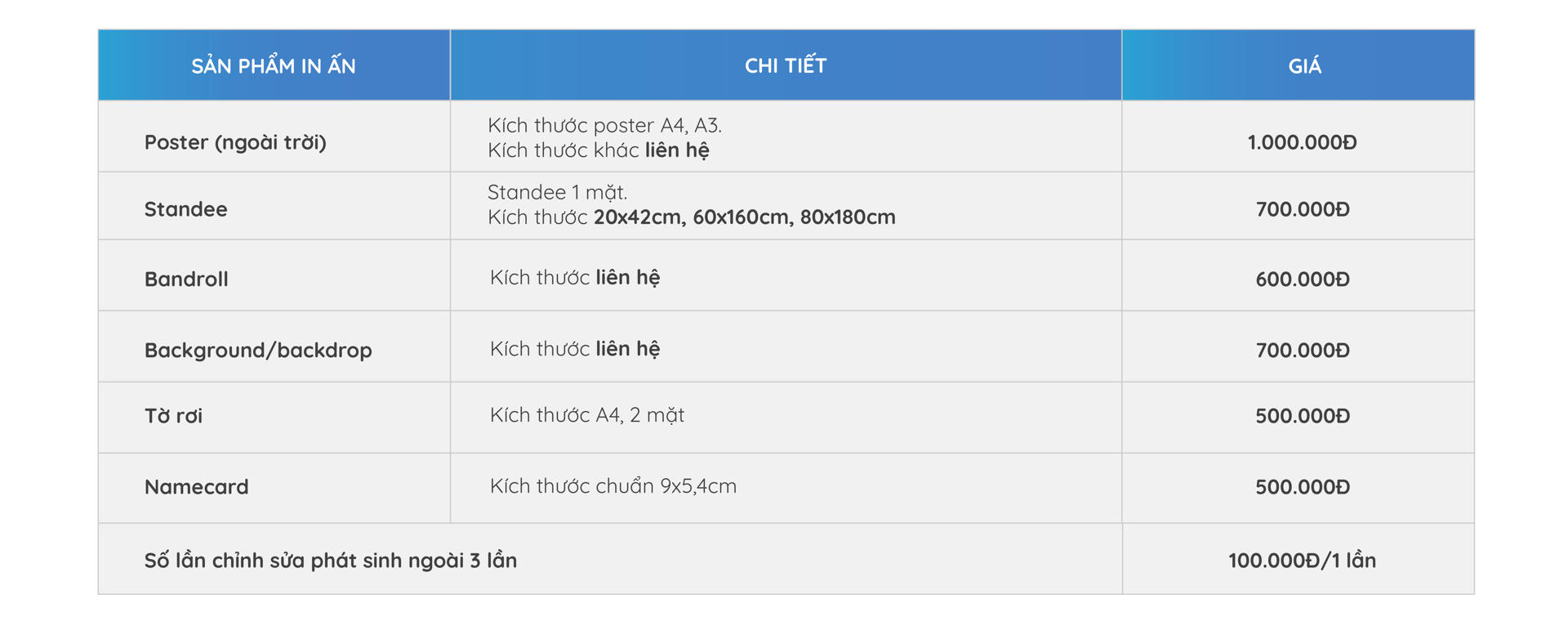Click the 1.000.000Đ poster price

pos(1303,142)
